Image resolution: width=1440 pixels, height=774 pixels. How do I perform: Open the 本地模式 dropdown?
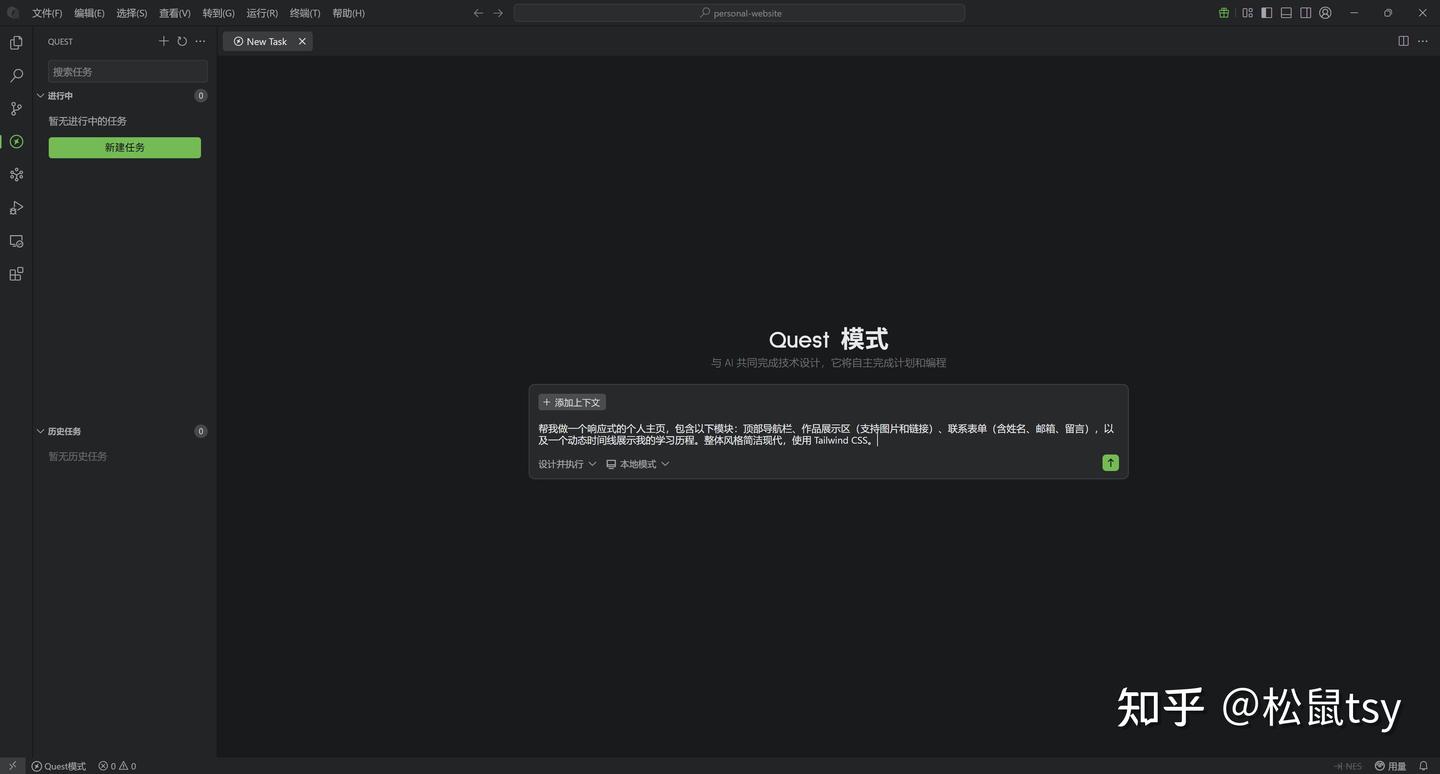click(638, 464)
